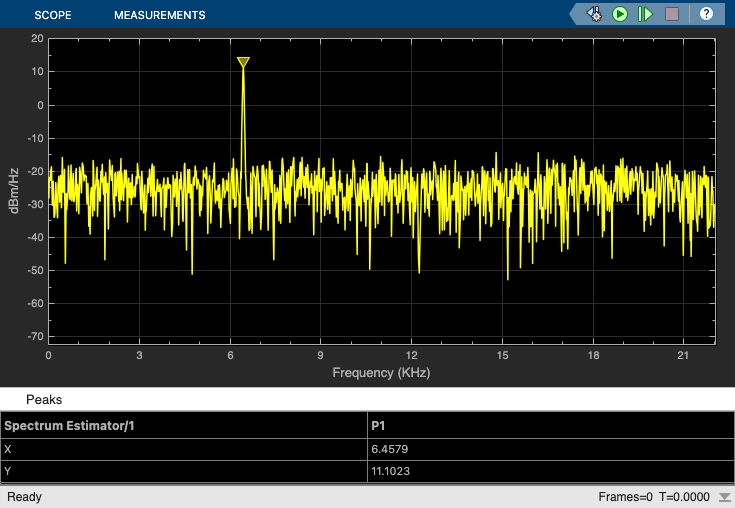
Task: Open Help with the question mark icon
Action: click(x=706, y=14)
